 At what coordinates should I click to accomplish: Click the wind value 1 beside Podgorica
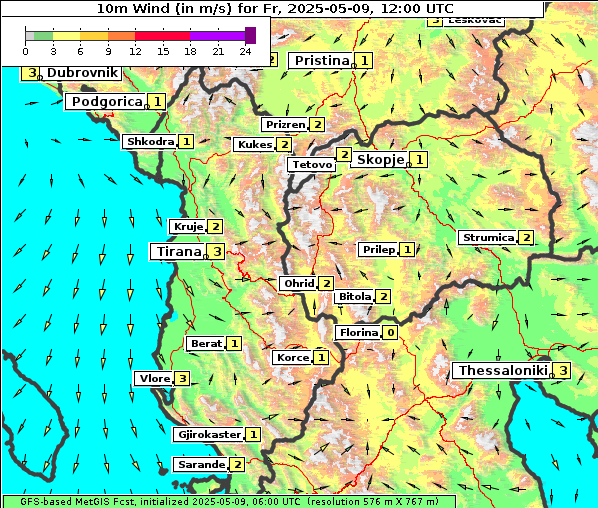pos(158,102)
